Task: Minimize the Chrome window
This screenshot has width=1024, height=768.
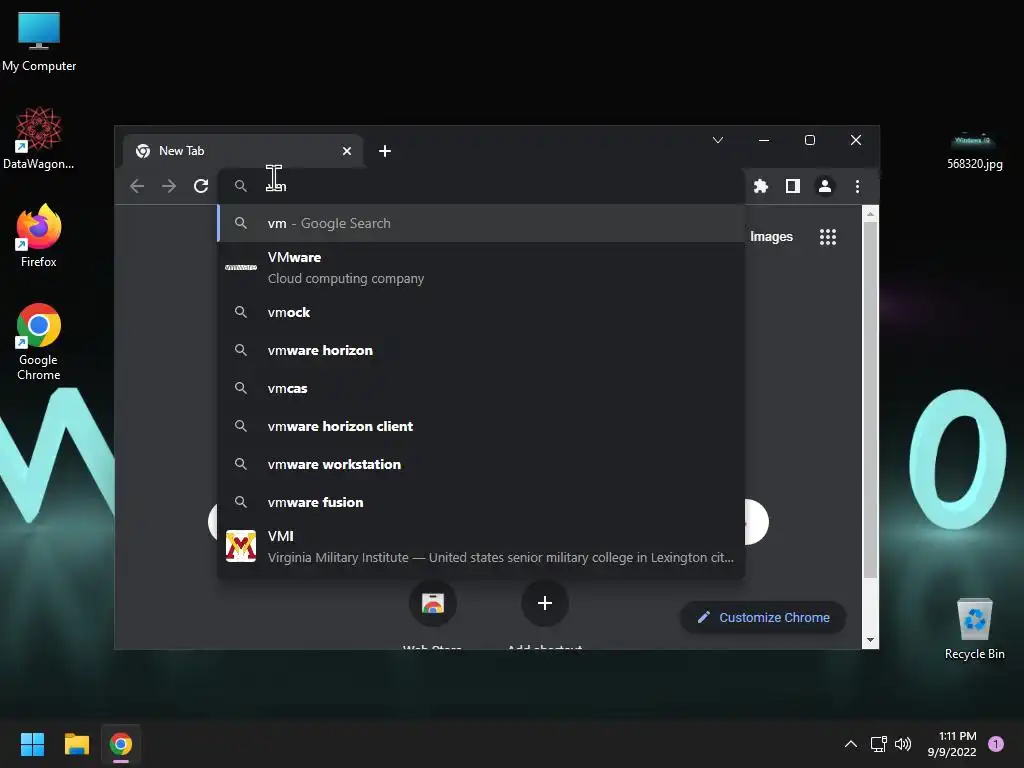Action: (x=763, y=140)
